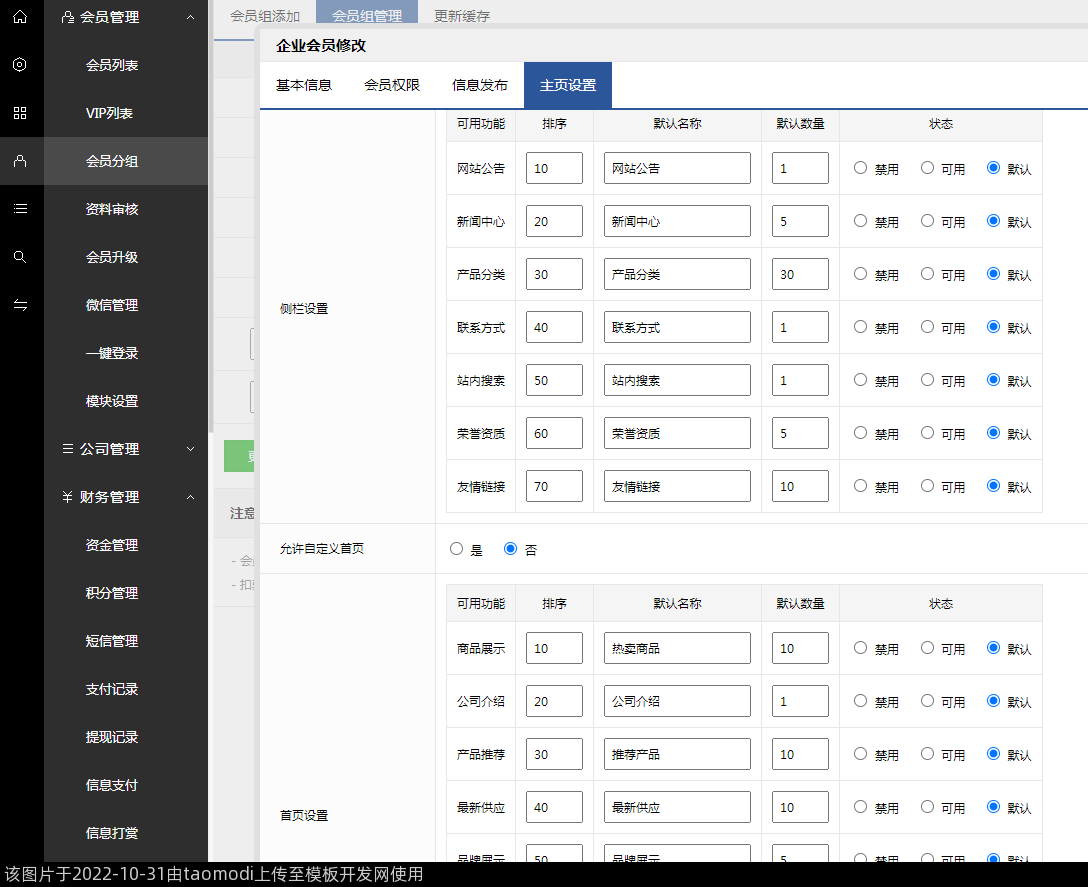This screenshot has width=1088, height=887.
Task: Open 会员列表 in the sidebar
Action: click(112, 65)
